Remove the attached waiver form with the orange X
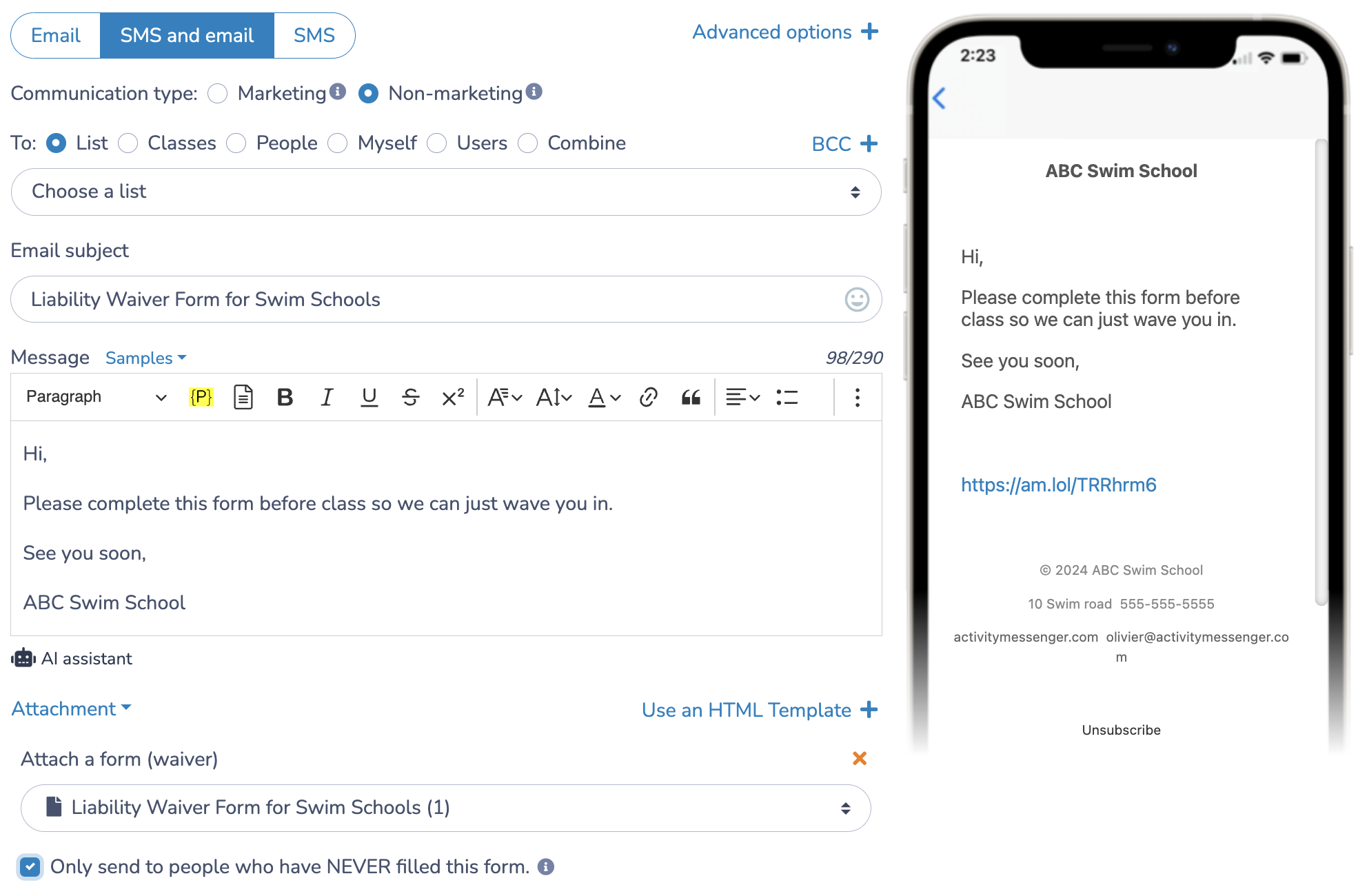The width and height of the screenshot is (1358, 896). 860,758
